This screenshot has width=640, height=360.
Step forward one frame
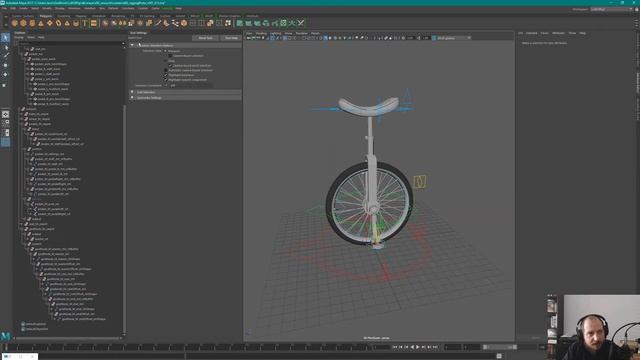[x=424, y=347]
